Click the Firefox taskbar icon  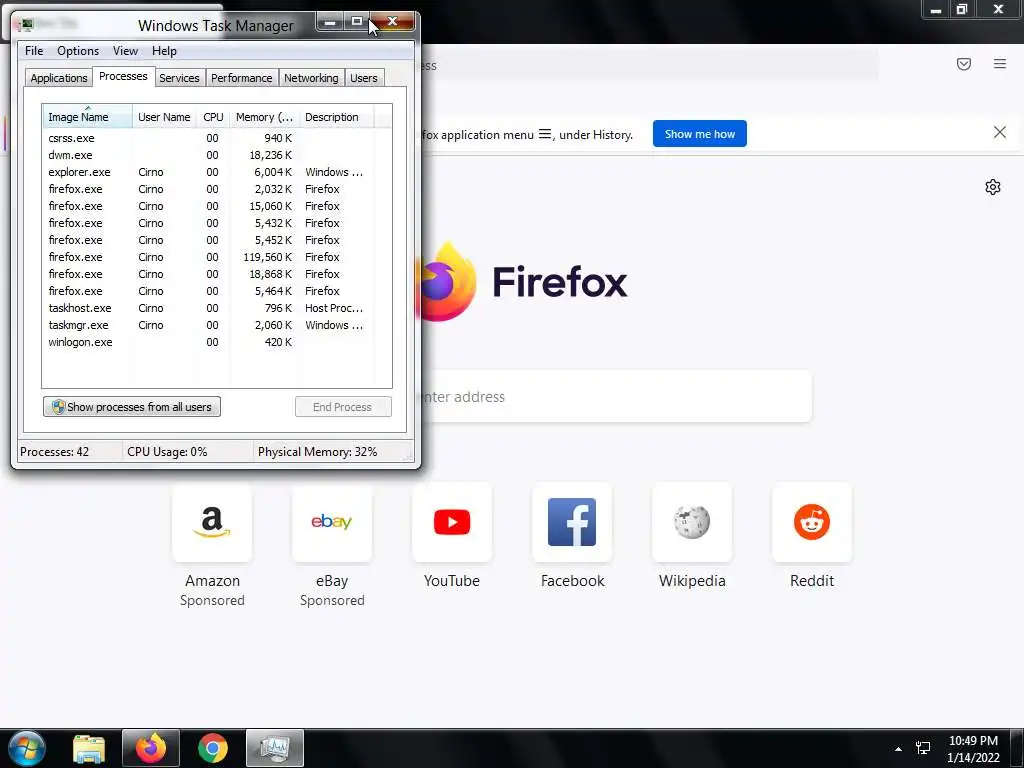pyautogui.click(x=151, y=748)
